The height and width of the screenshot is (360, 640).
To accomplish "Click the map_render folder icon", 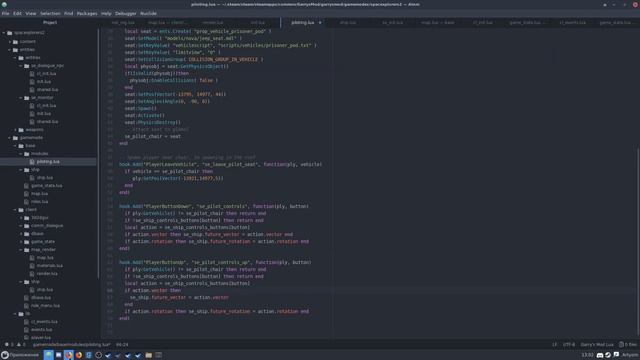I will point(27,249).
